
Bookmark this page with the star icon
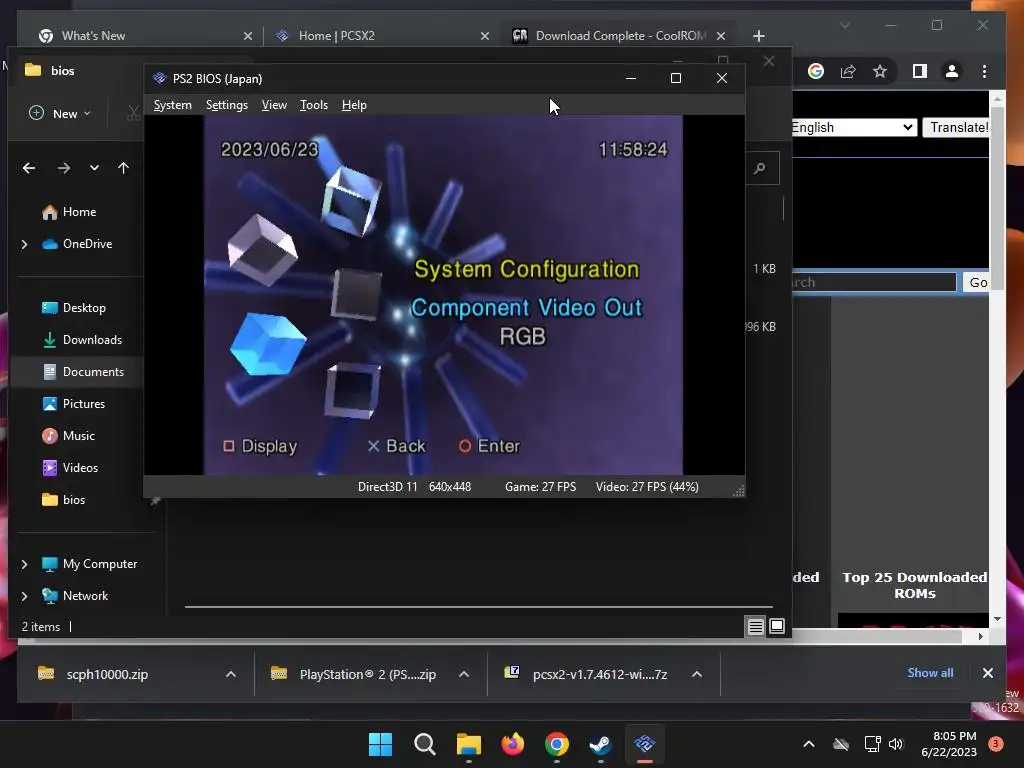(880, 71)
